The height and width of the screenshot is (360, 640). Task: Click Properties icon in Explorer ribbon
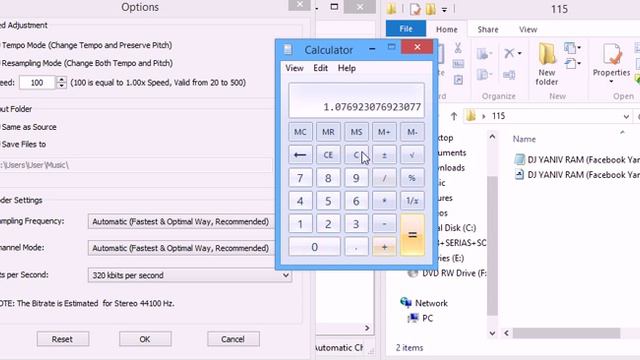pyautogui.click(x=611, y=55)
